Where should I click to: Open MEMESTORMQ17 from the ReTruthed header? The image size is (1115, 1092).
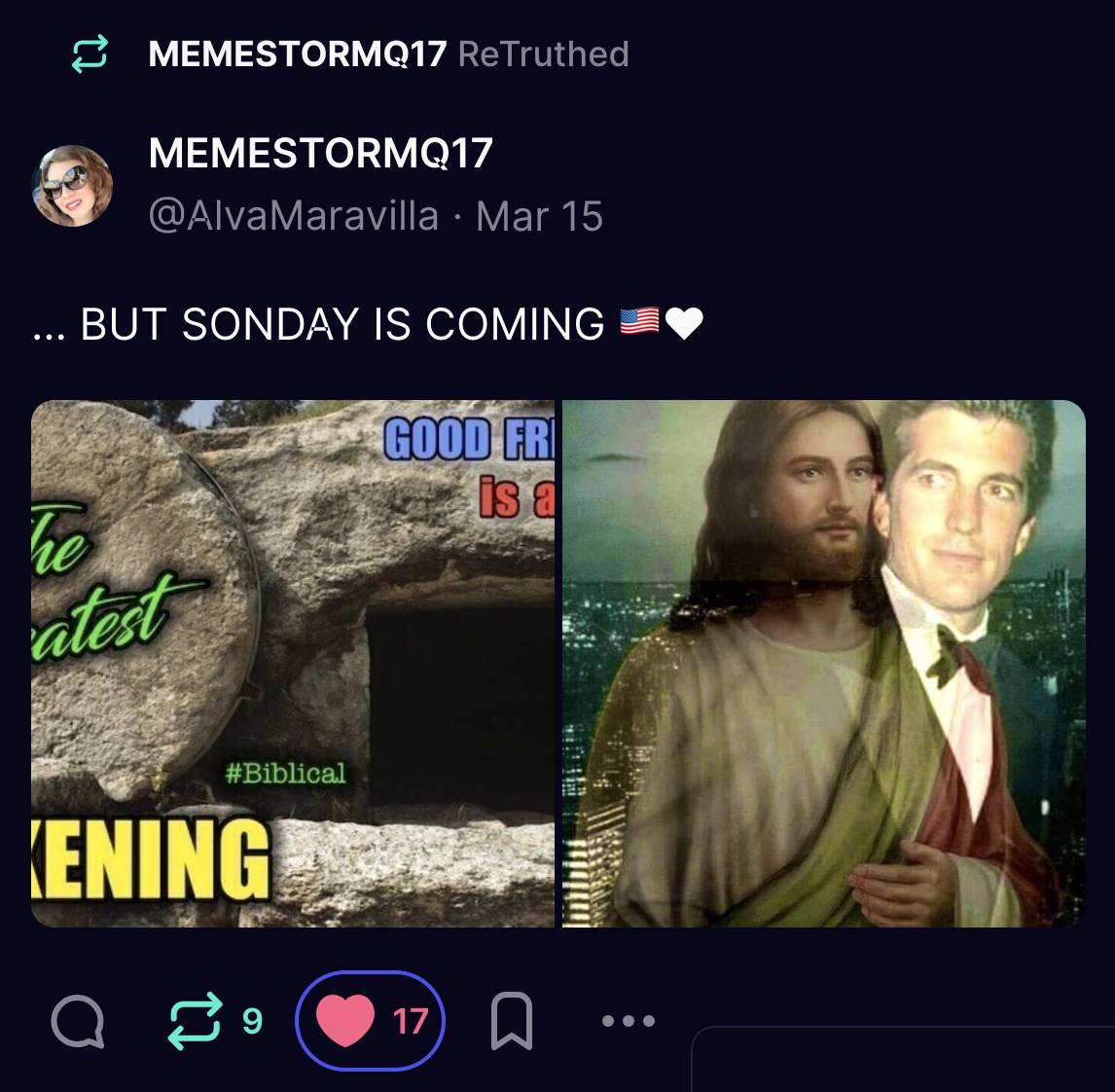[x=298, y=55]
